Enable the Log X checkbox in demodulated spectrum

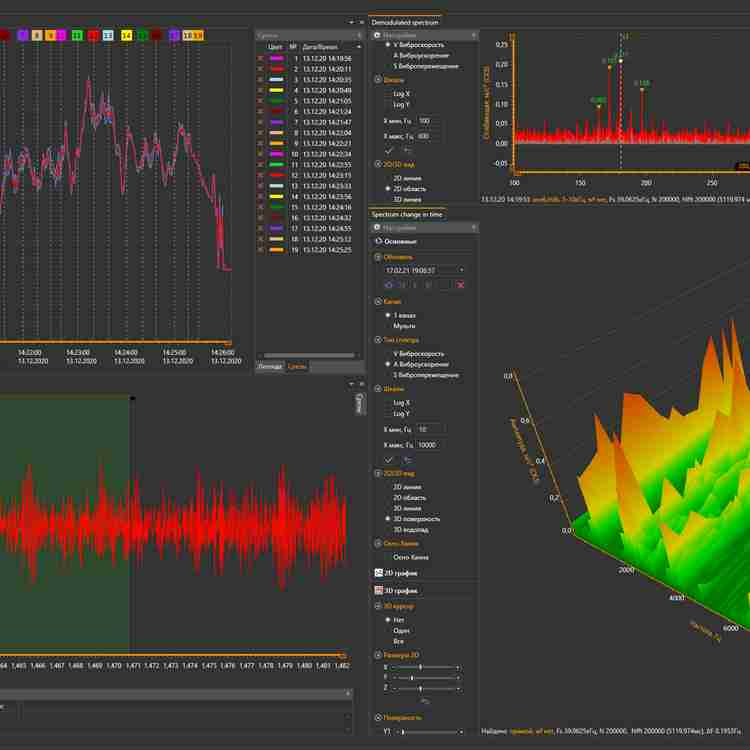point(389,93)
